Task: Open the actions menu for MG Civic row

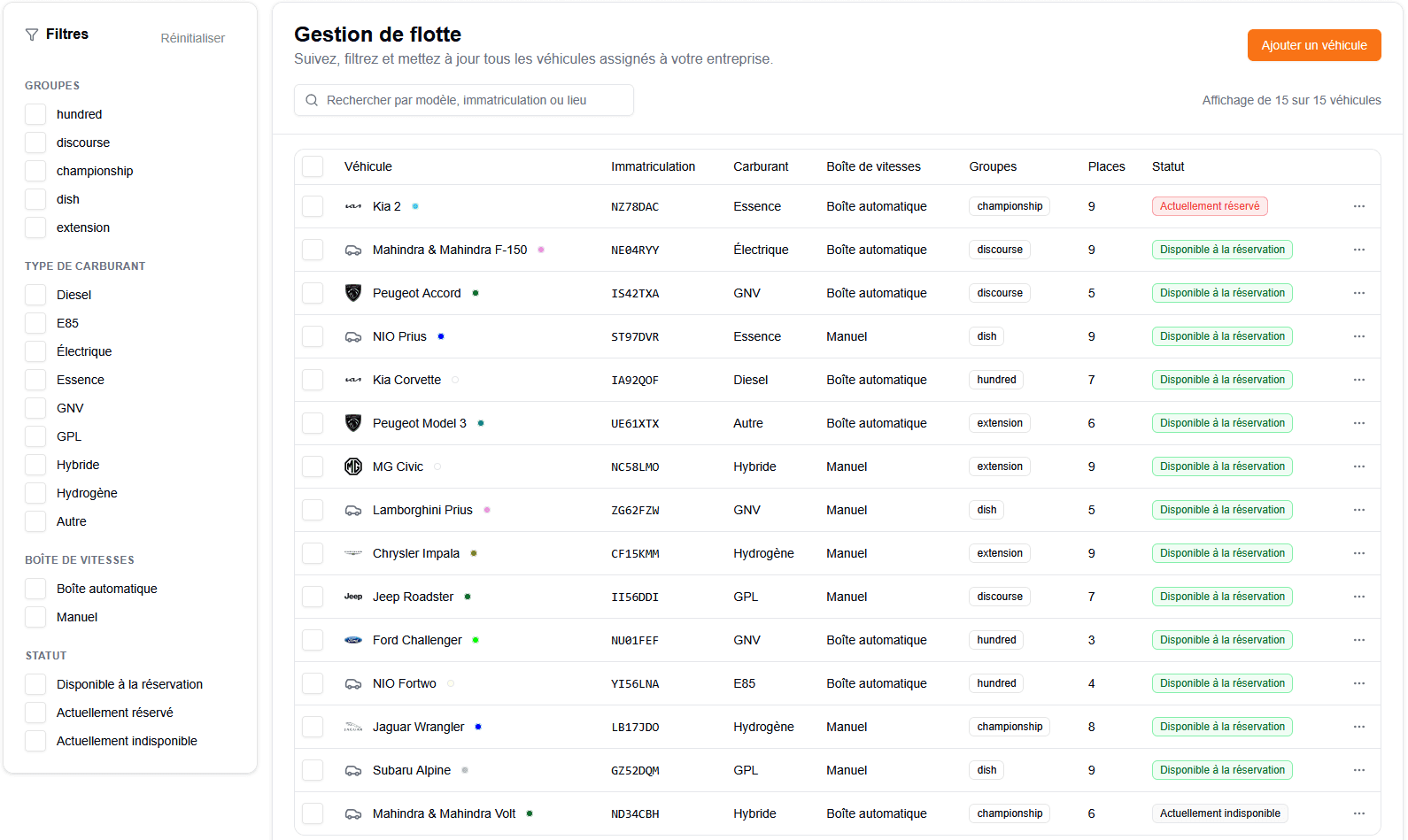Action: [1359, 466]
